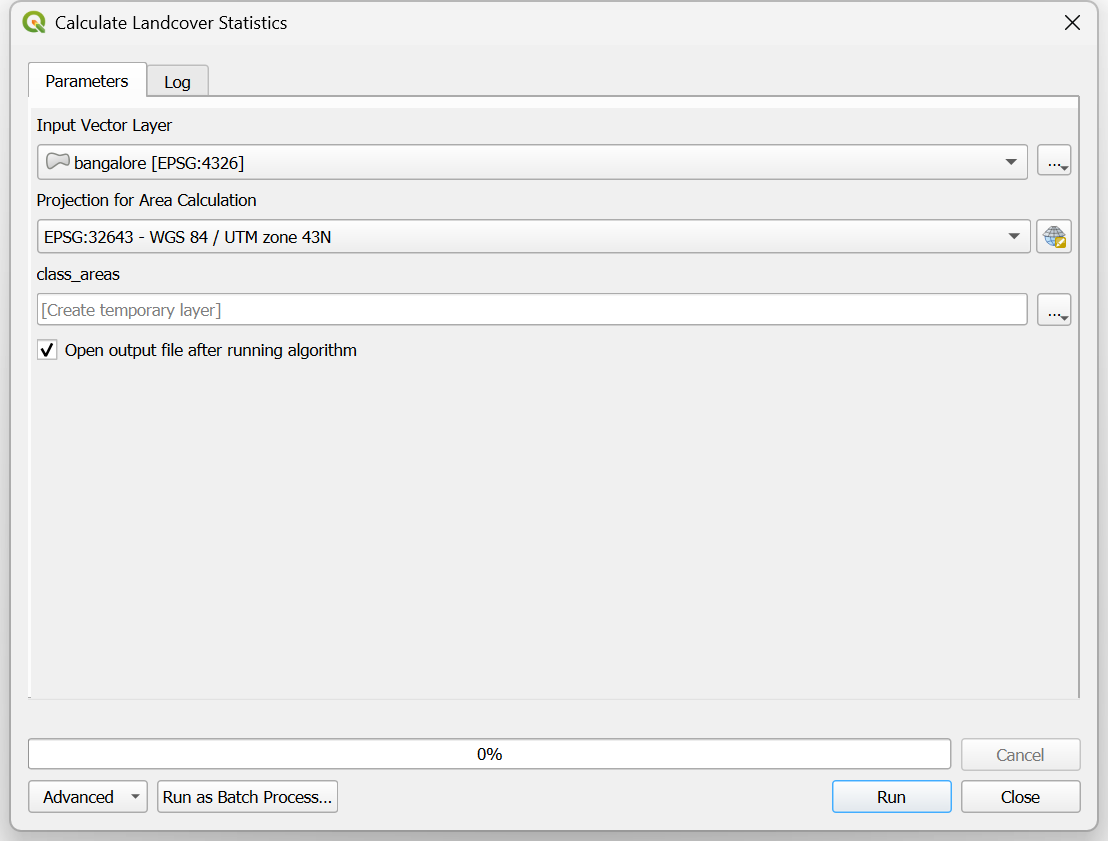1108x841 pixels.
Task: Switch to the Log tab
Action: click(177, 82)
